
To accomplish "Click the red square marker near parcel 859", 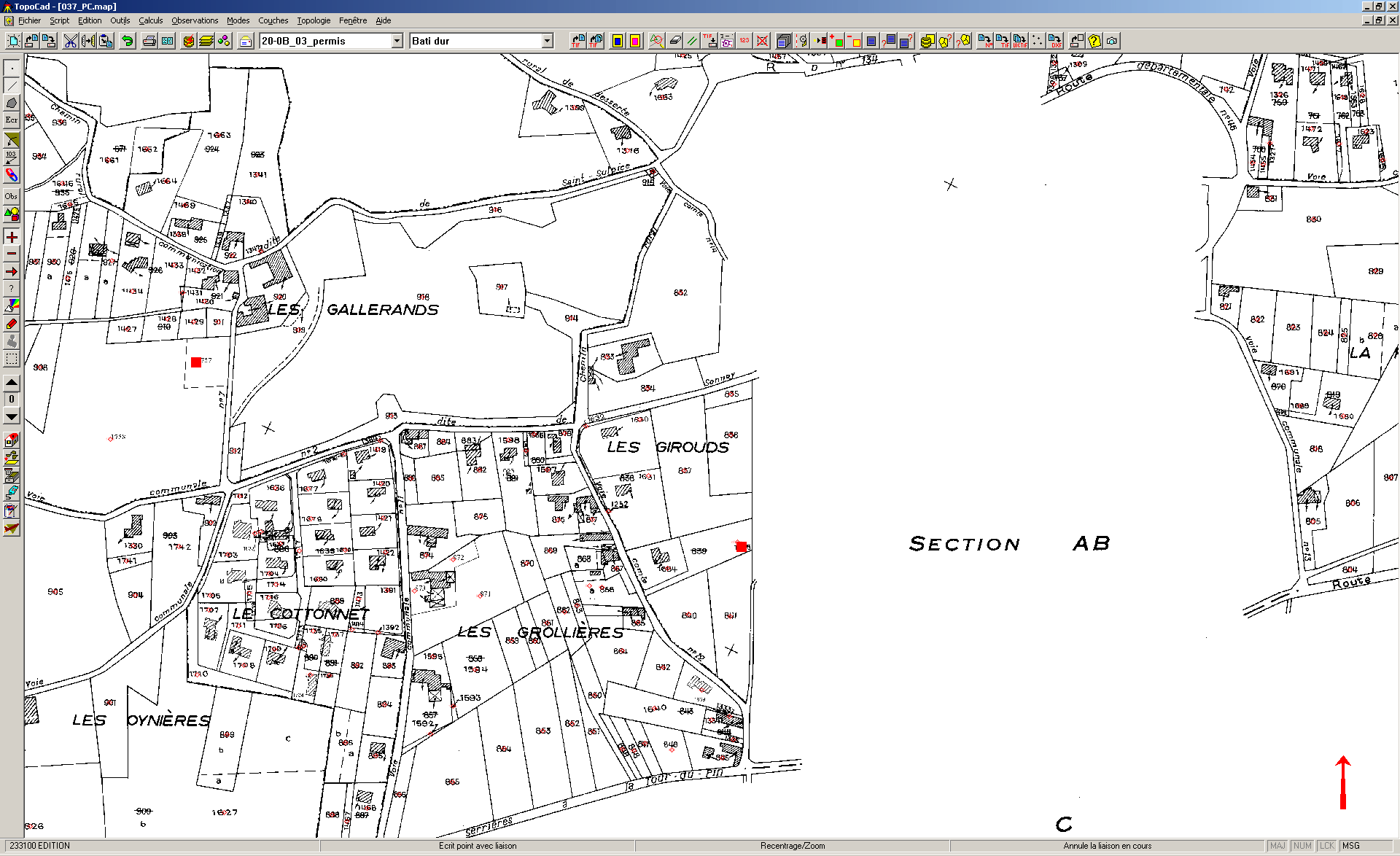I will point(742,547).
